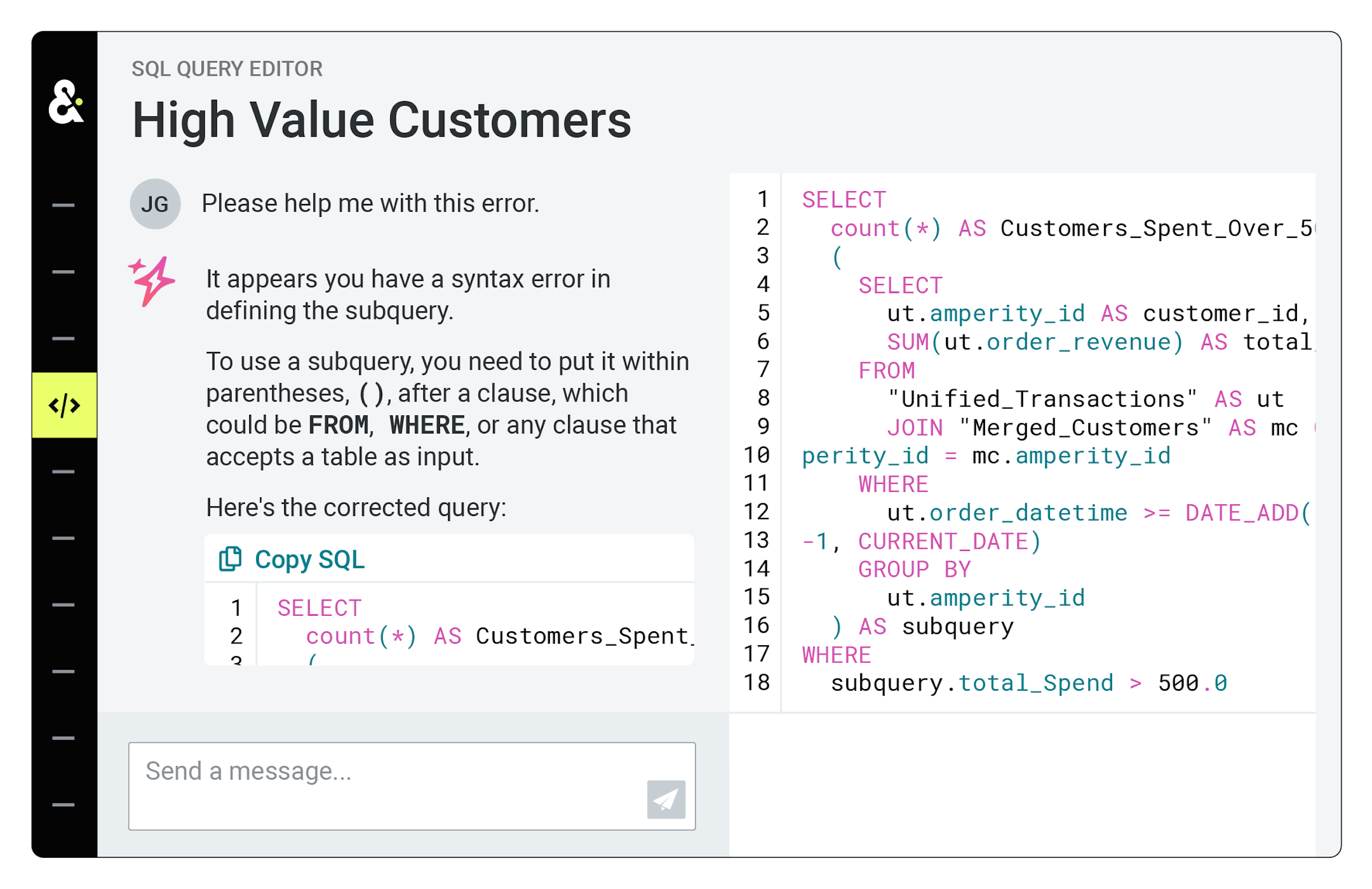Click the send message paper plane icon

[666, 799]
